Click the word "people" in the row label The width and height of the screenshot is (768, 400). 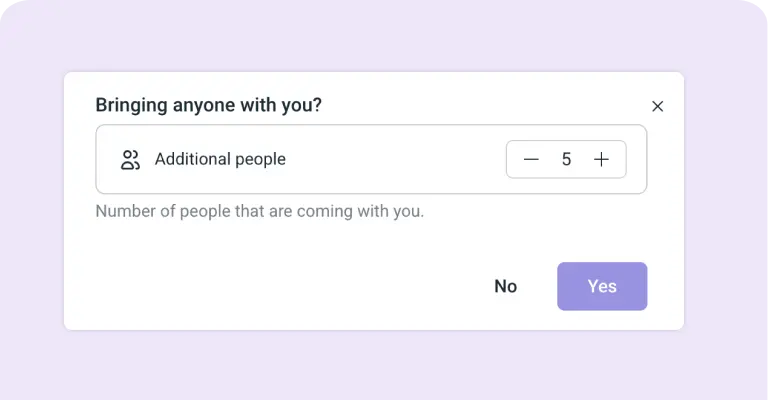click(261, 160)
